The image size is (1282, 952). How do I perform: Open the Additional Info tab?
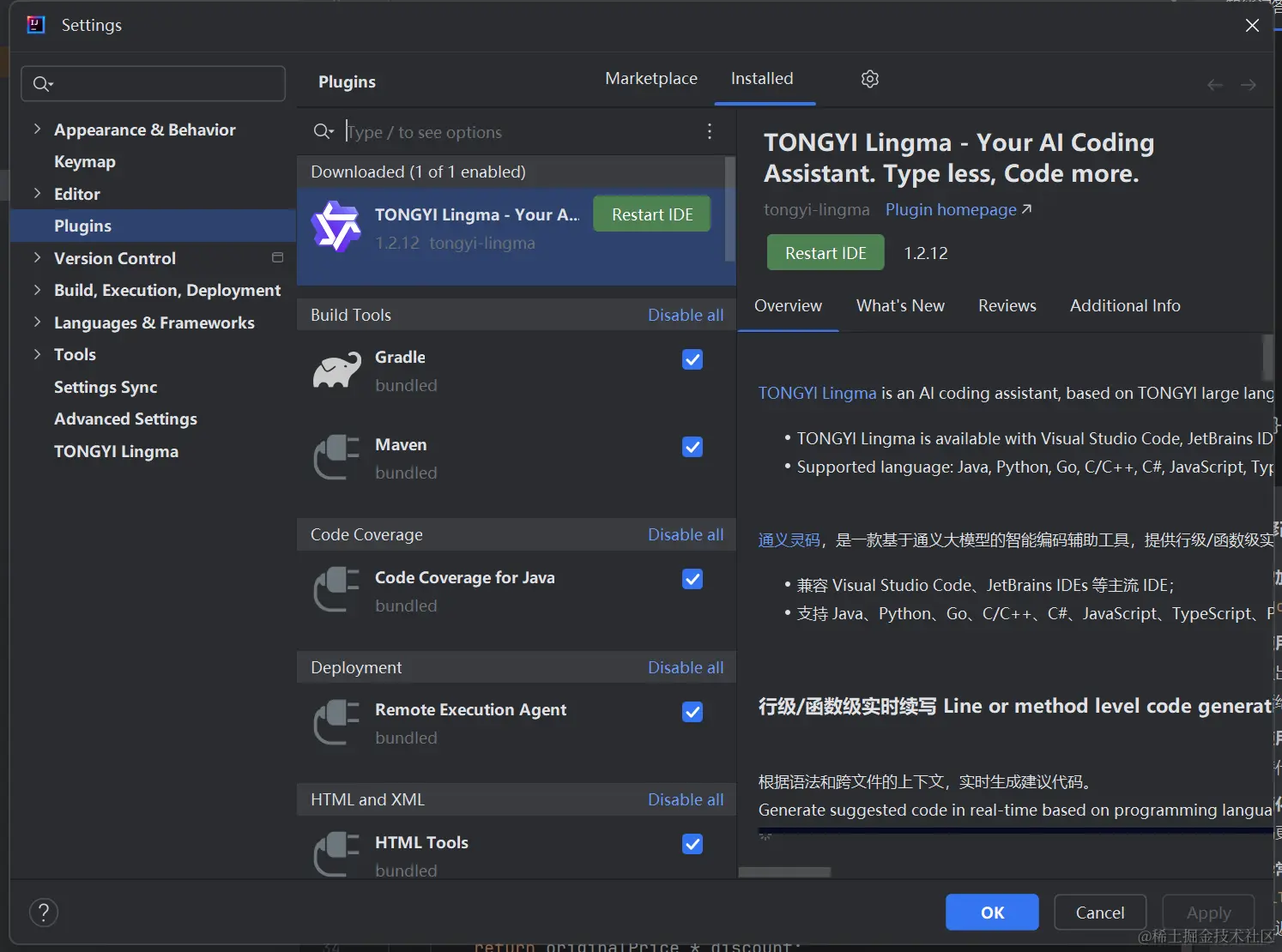click(x=1125, y=305)
